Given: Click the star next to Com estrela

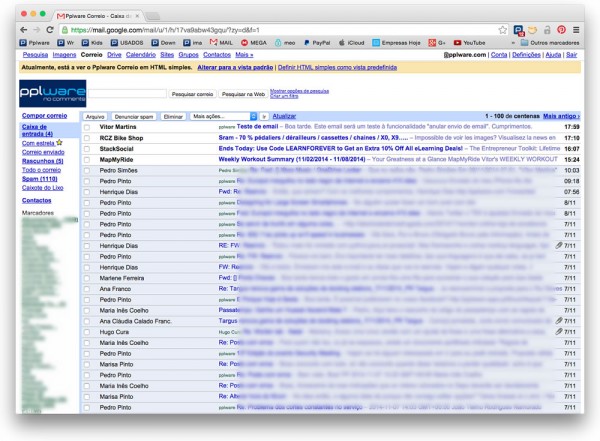Looking at the screenshot, I should (x=59, y=143).
